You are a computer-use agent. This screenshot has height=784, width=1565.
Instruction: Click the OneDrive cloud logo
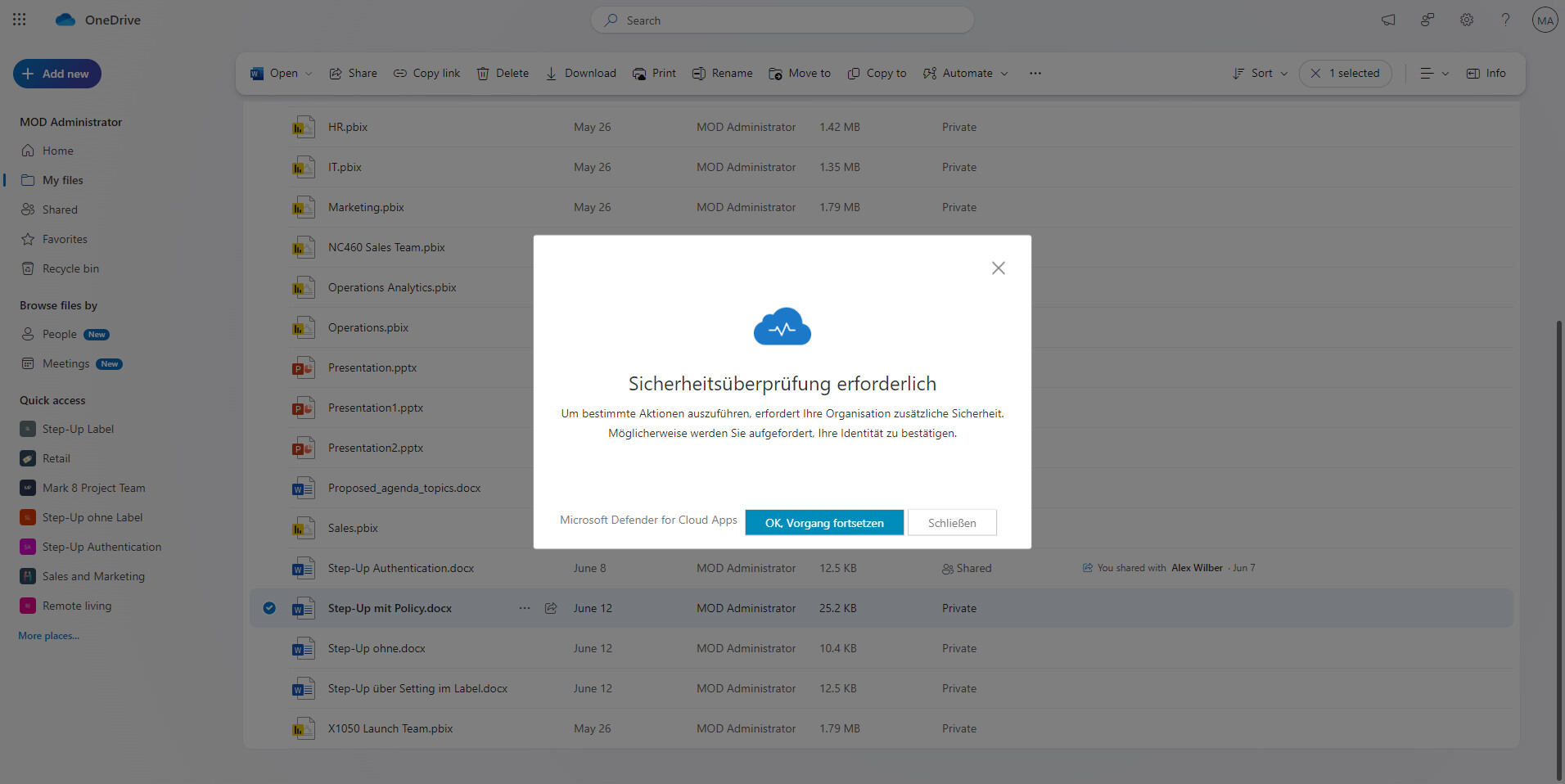pyautogui.click(x=65, y=20)
